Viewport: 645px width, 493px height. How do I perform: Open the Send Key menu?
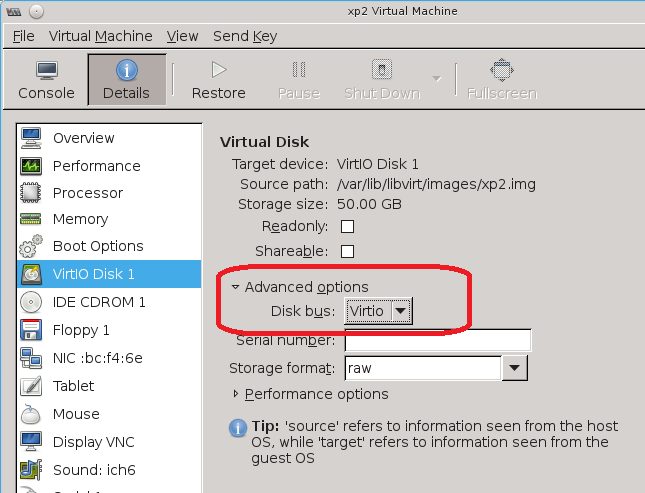[x=245, y=36]
